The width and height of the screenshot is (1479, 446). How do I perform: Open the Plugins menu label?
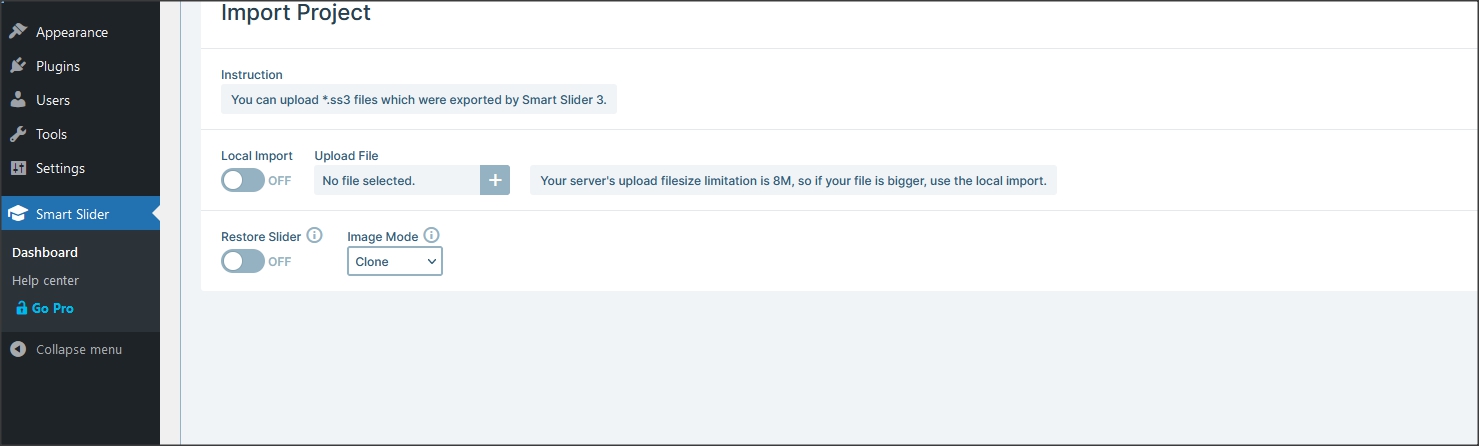coord(58,66)
